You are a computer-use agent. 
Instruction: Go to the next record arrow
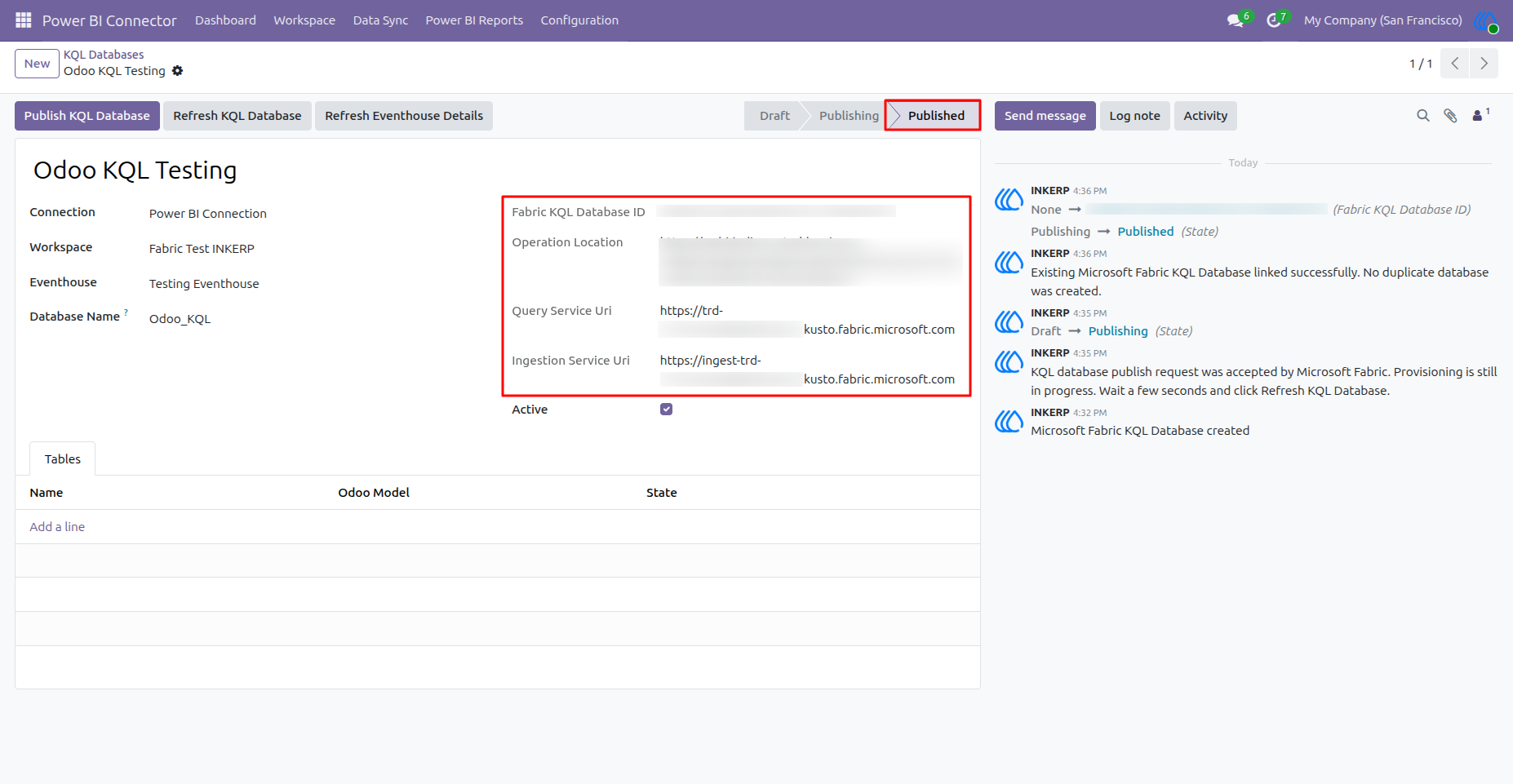(x=1484, y=64)
